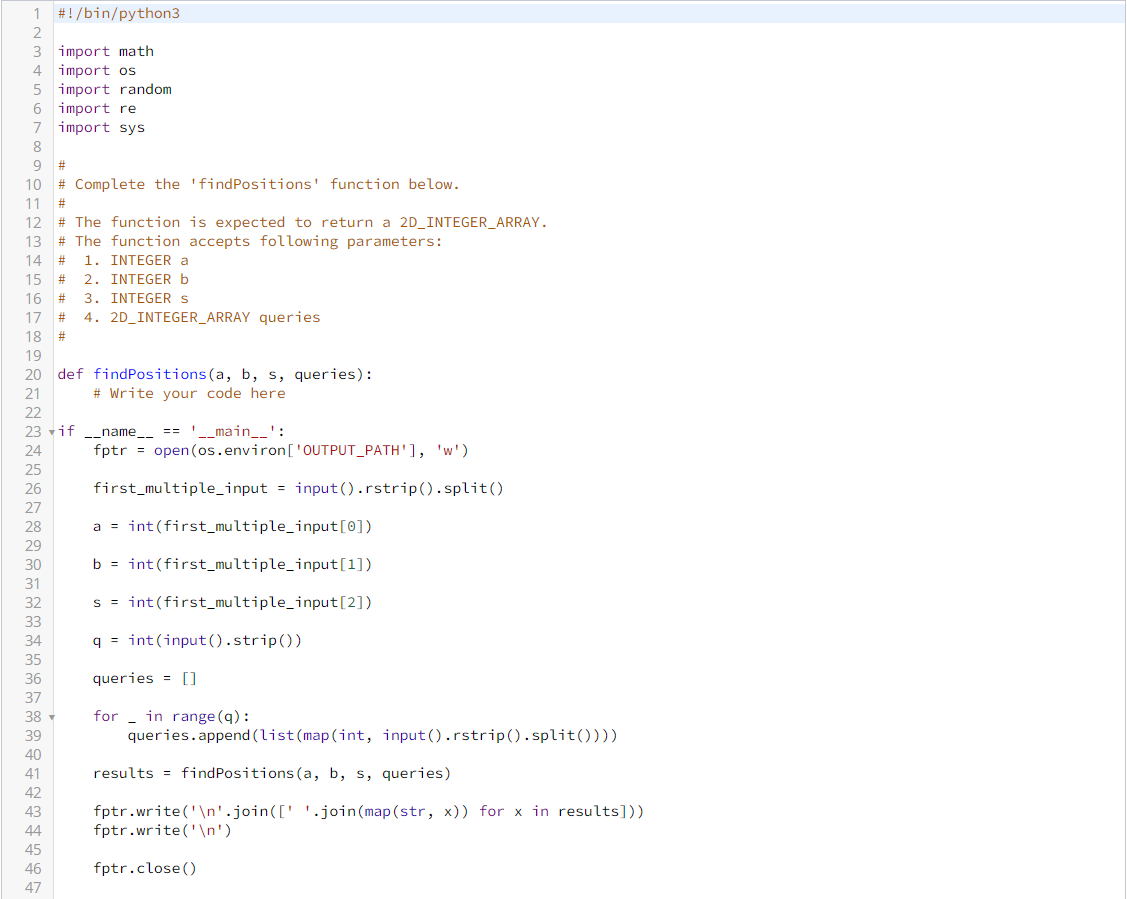Click the if __name__ == '__main__' line
The width and height of the screenshot is (1127, 899).
pos(171,431)
